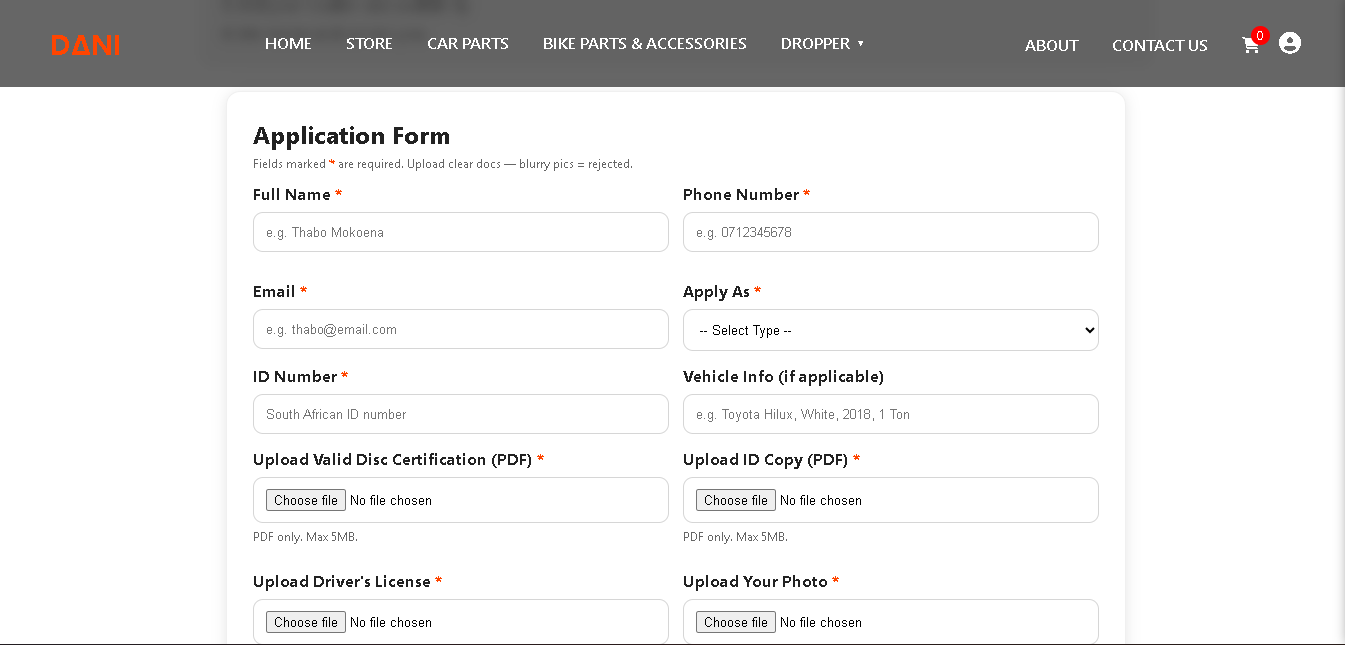This screenshot has width=1345, height=645.
Task: Focus the Phone Number input field
Action: 891,232
